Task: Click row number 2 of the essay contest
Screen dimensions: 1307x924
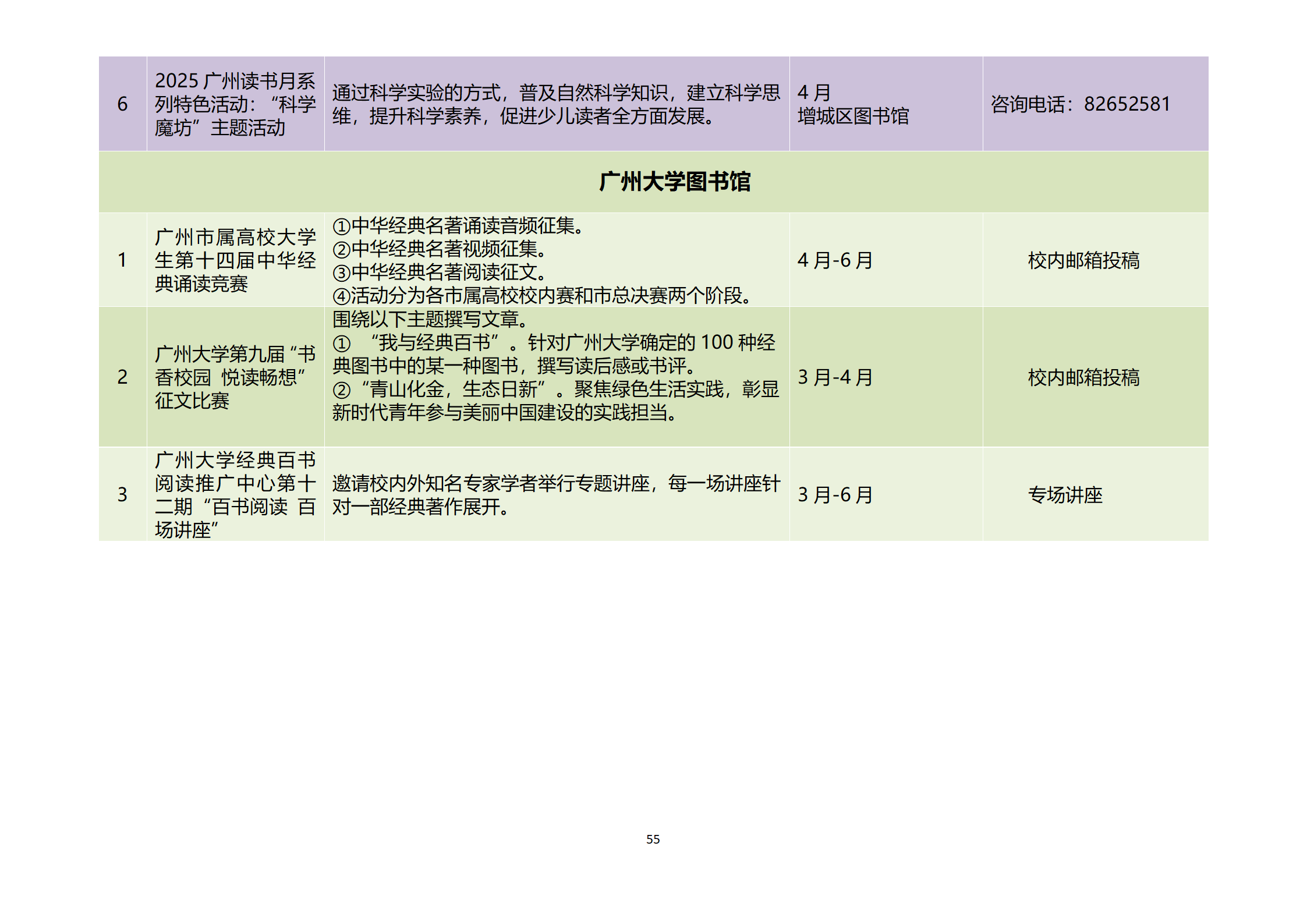Action: (x=122, y=377)
